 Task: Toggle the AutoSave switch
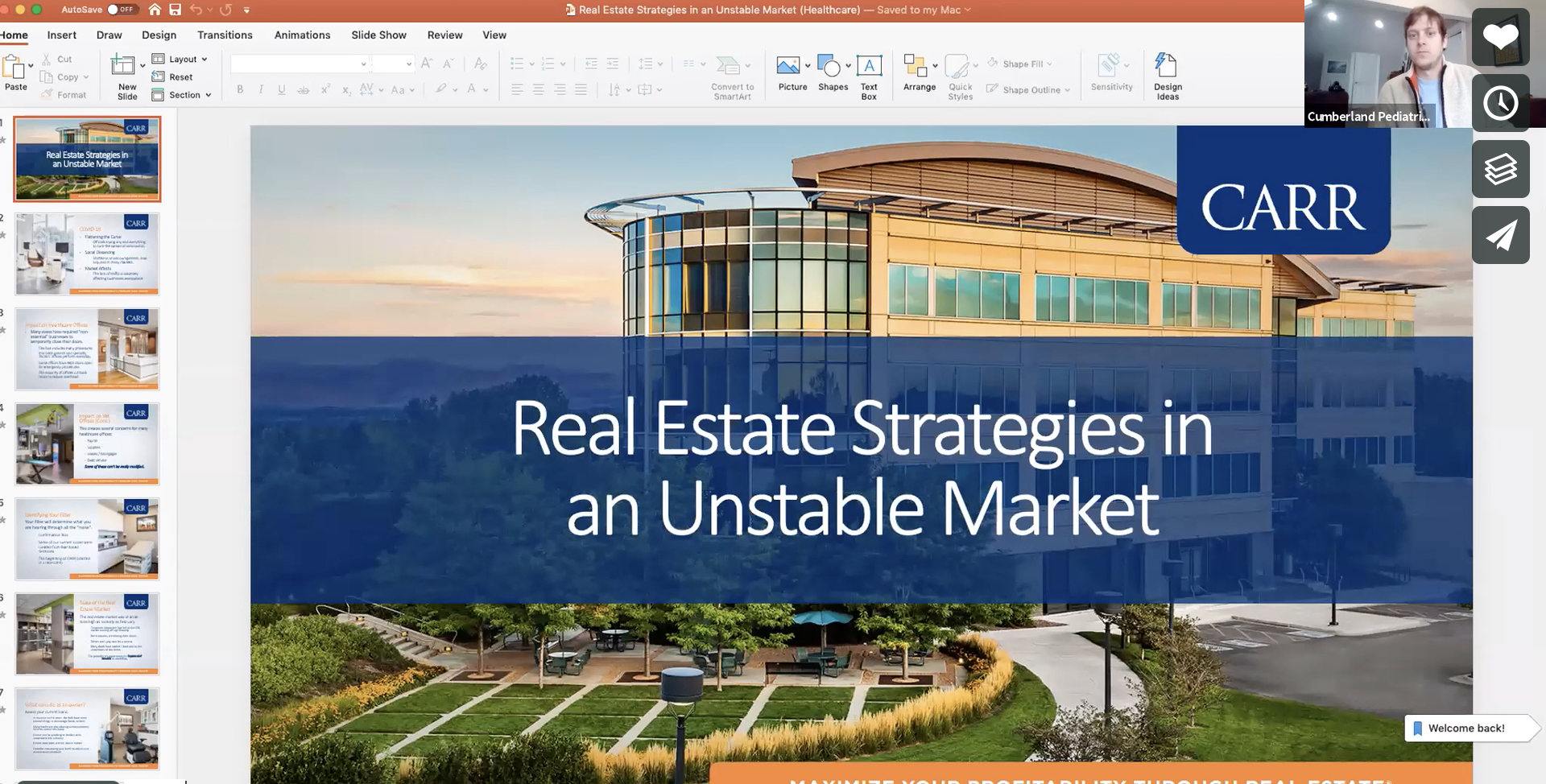pyautogui.click(x=122, y=10)
